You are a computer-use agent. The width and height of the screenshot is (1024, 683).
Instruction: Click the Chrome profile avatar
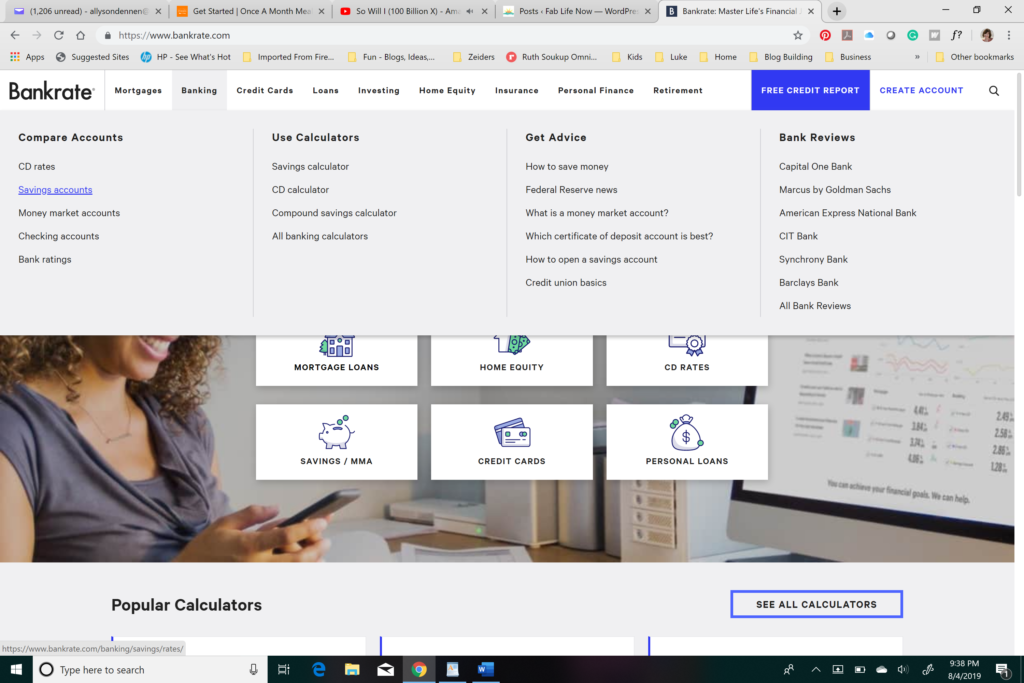987,35
